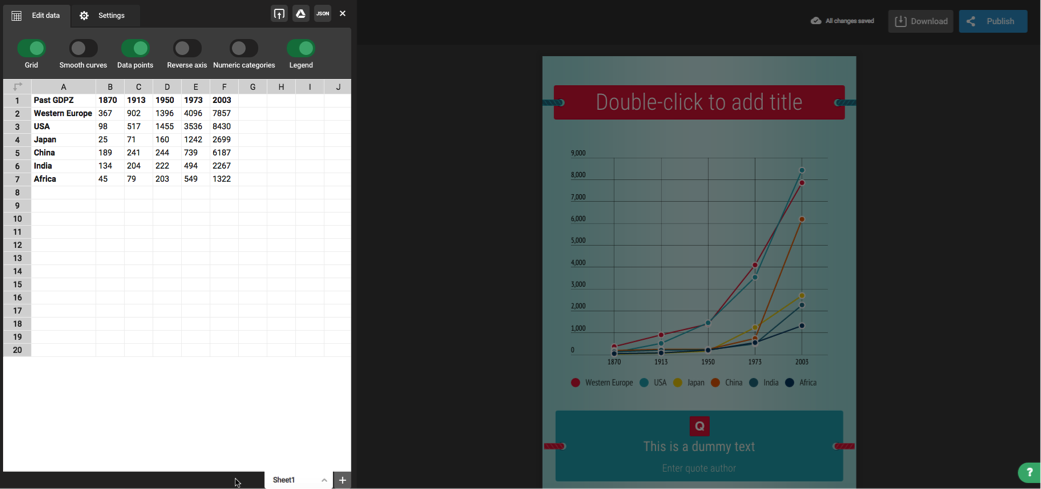Image resolution: width=1041 pixels, height=489 pixels.
Task: Turn on Reverse axis switch
Action: pos(187,48)
